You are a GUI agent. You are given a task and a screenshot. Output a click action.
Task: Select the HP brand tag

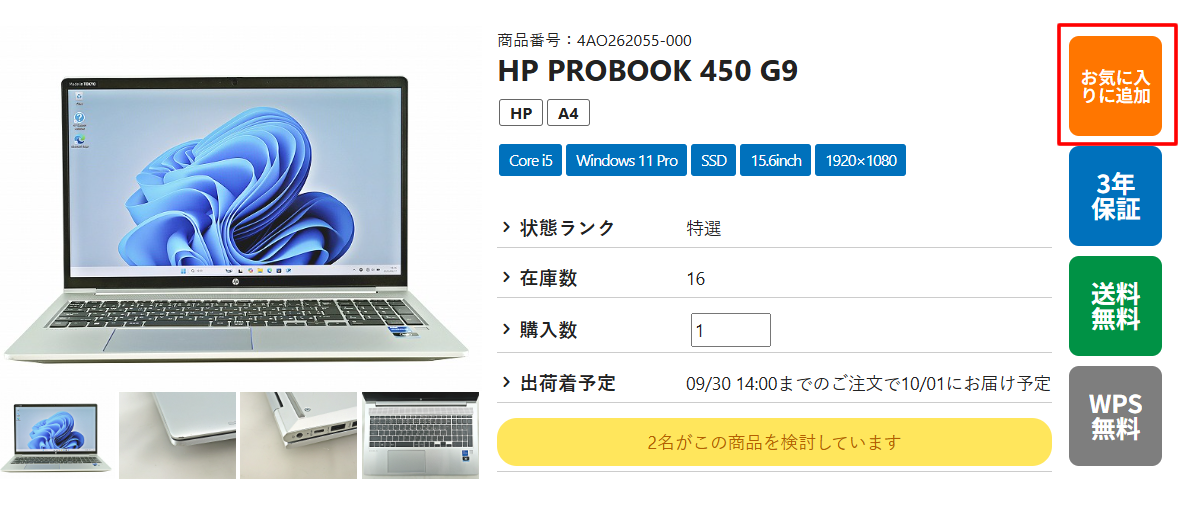coord(521,113)
